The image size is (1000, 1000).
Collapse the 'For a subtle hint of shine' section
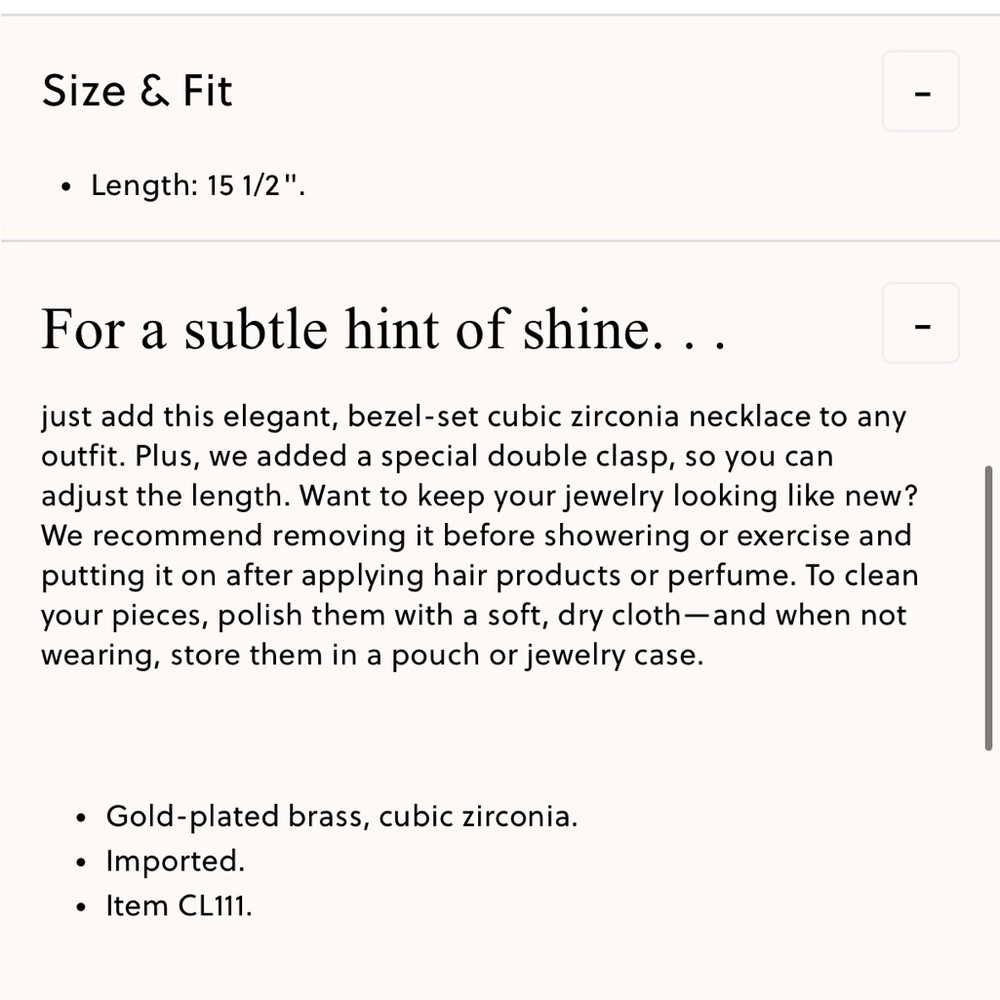tap(920, 323)
